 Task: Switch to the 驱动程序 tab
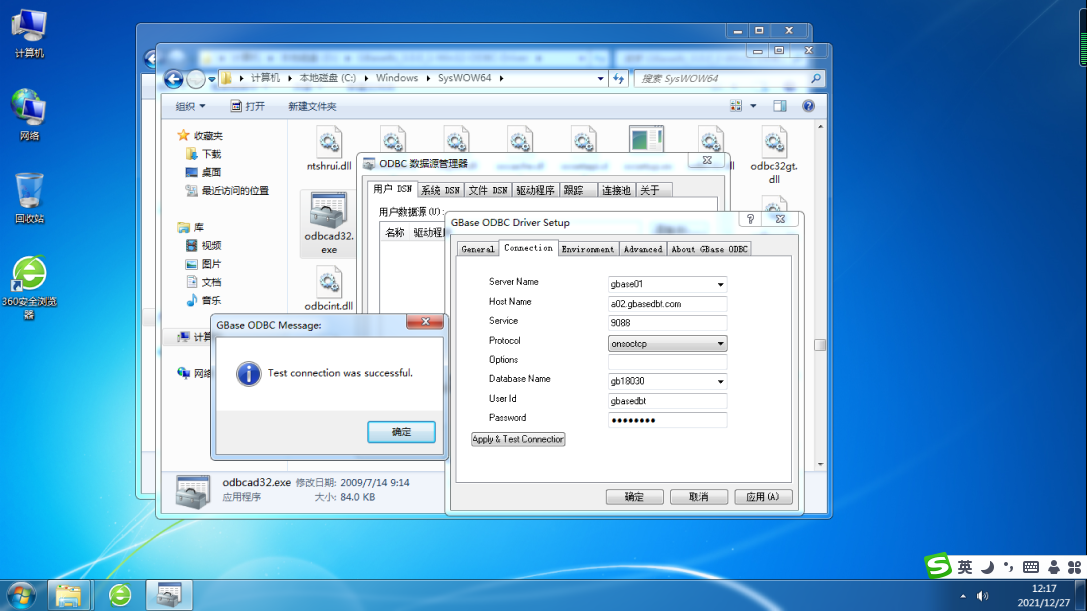(535, 190)
